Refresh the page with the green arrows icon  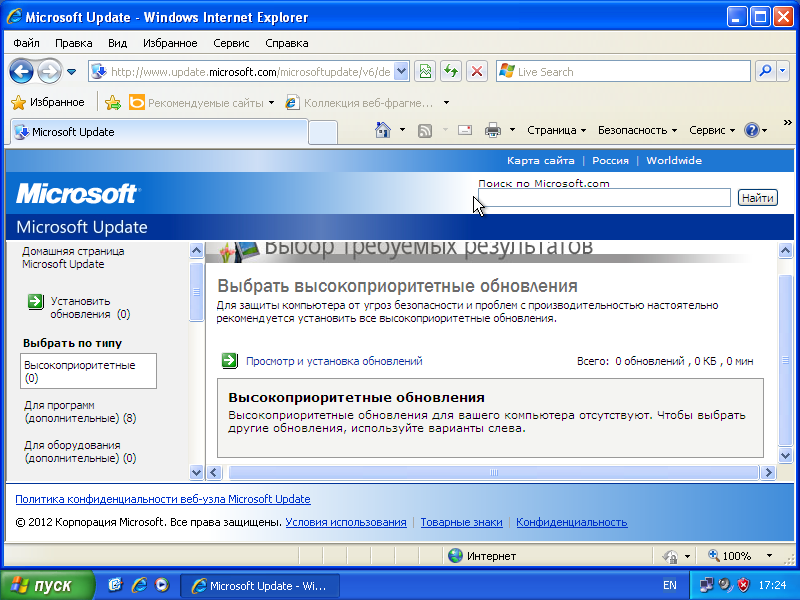click(451, 71)
